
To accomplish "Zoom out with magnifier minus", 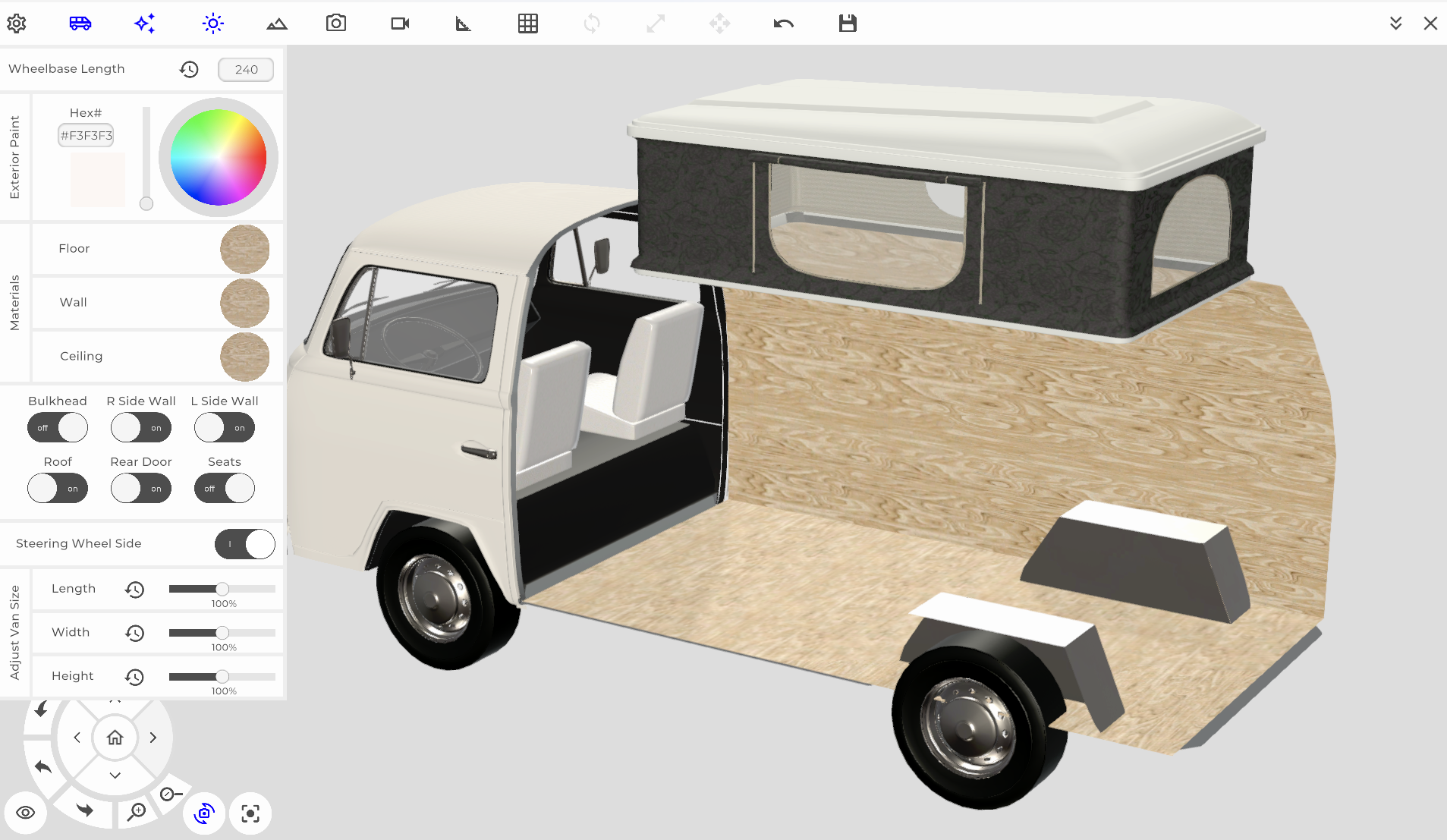I will tap(171, 794).
